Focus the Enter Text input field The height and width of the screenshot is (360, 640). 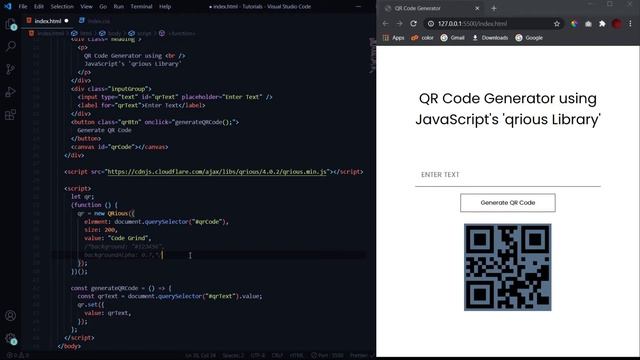coord(507,175)
